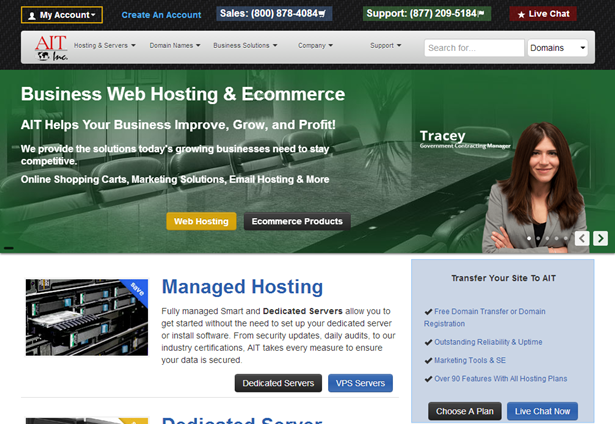This screenshot has height=424, width=615.
Task: Click the flag icon beside Support number
Action: pyautogui.click(x=481, y=14)
